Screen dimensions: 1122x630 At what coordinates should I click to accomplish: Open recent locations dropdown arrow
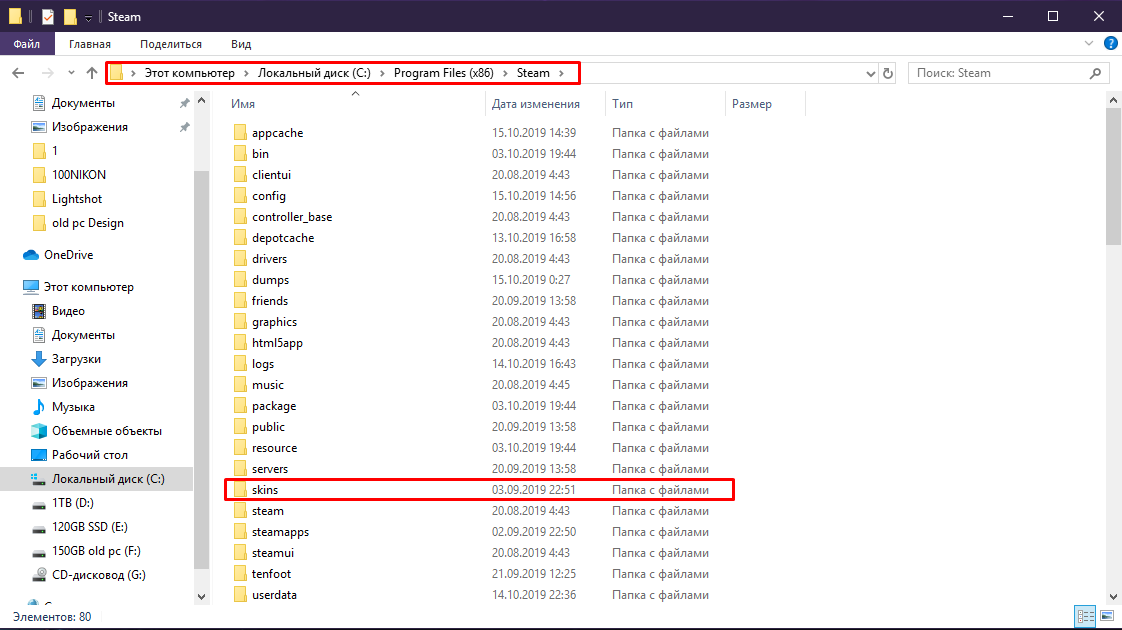click(71, 73)
